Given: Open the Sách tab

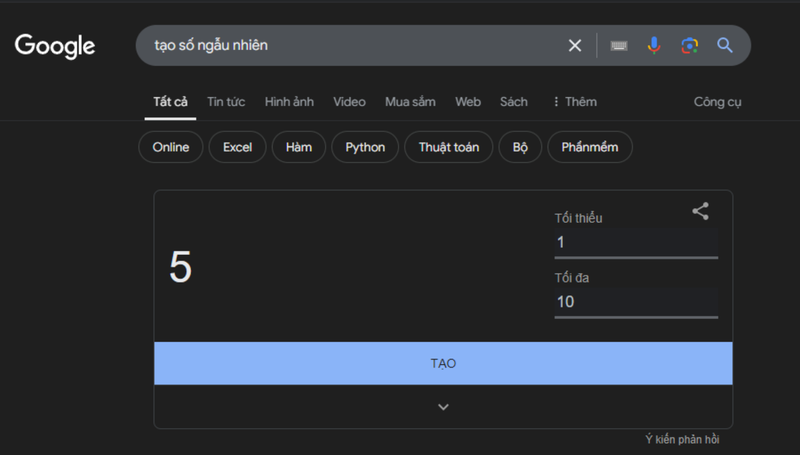Looking at the screenshot, I should (x=514, y=102).
